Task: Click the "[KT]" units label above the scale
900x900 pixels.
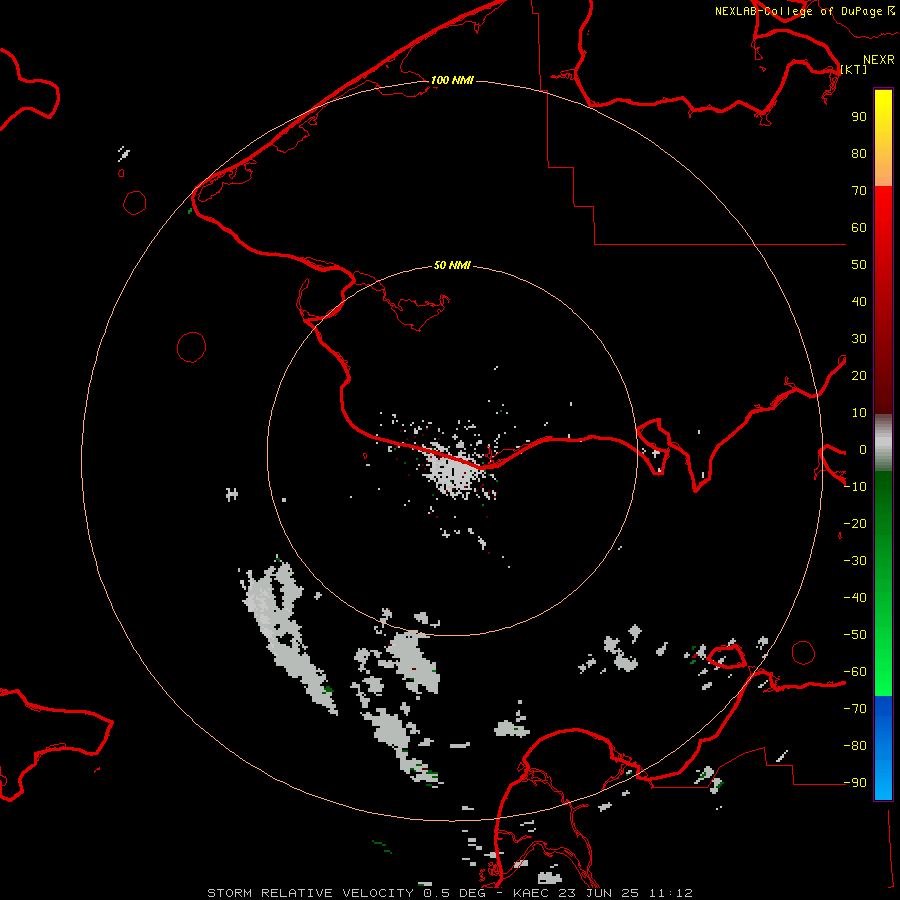Action: pos(854,69)
